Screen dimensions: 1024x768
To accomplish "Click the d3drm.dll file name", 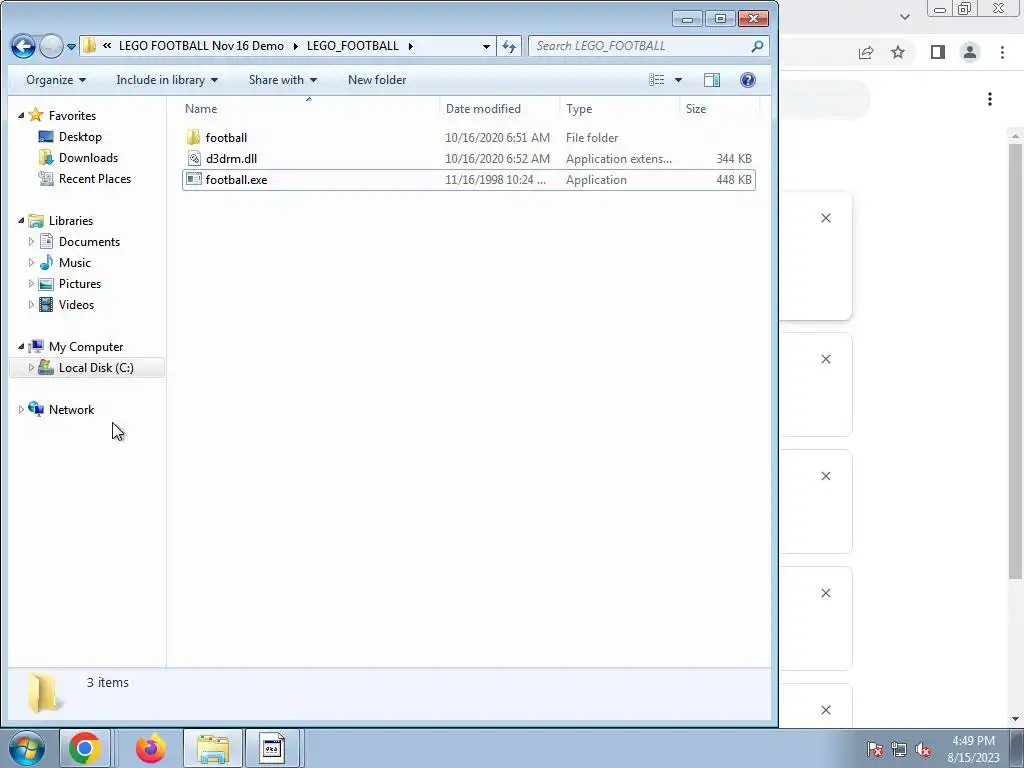I will 231,159.
